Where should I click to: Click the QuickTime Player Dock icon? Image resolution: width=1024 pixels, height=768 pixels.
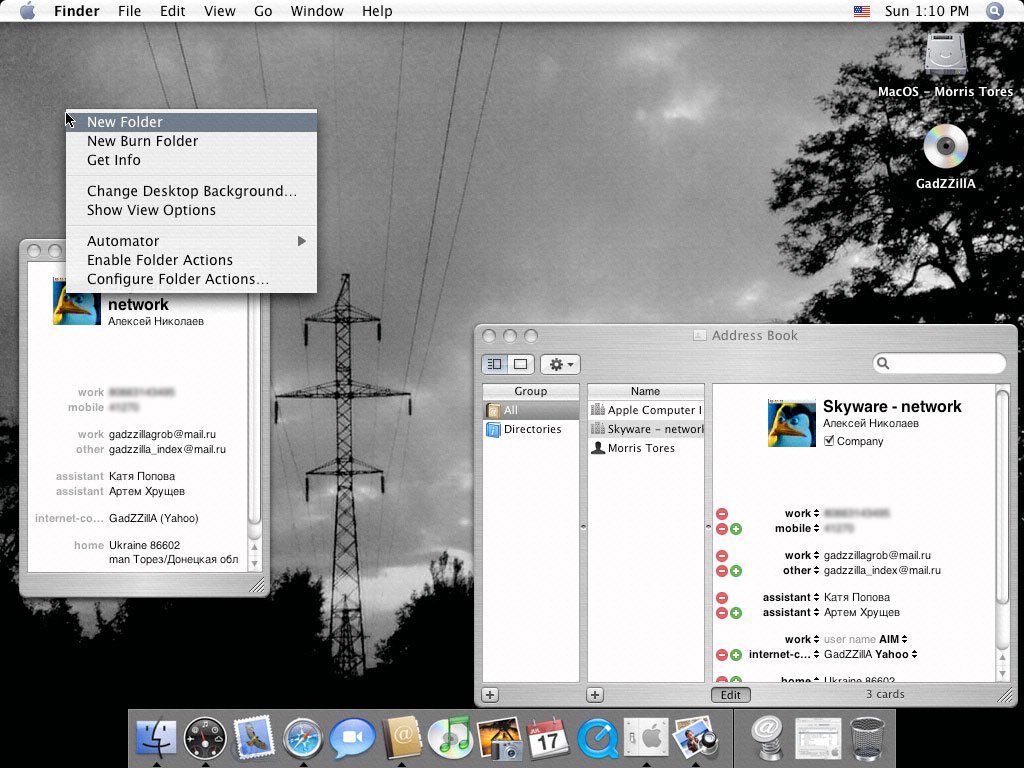[x=597, y=739]
